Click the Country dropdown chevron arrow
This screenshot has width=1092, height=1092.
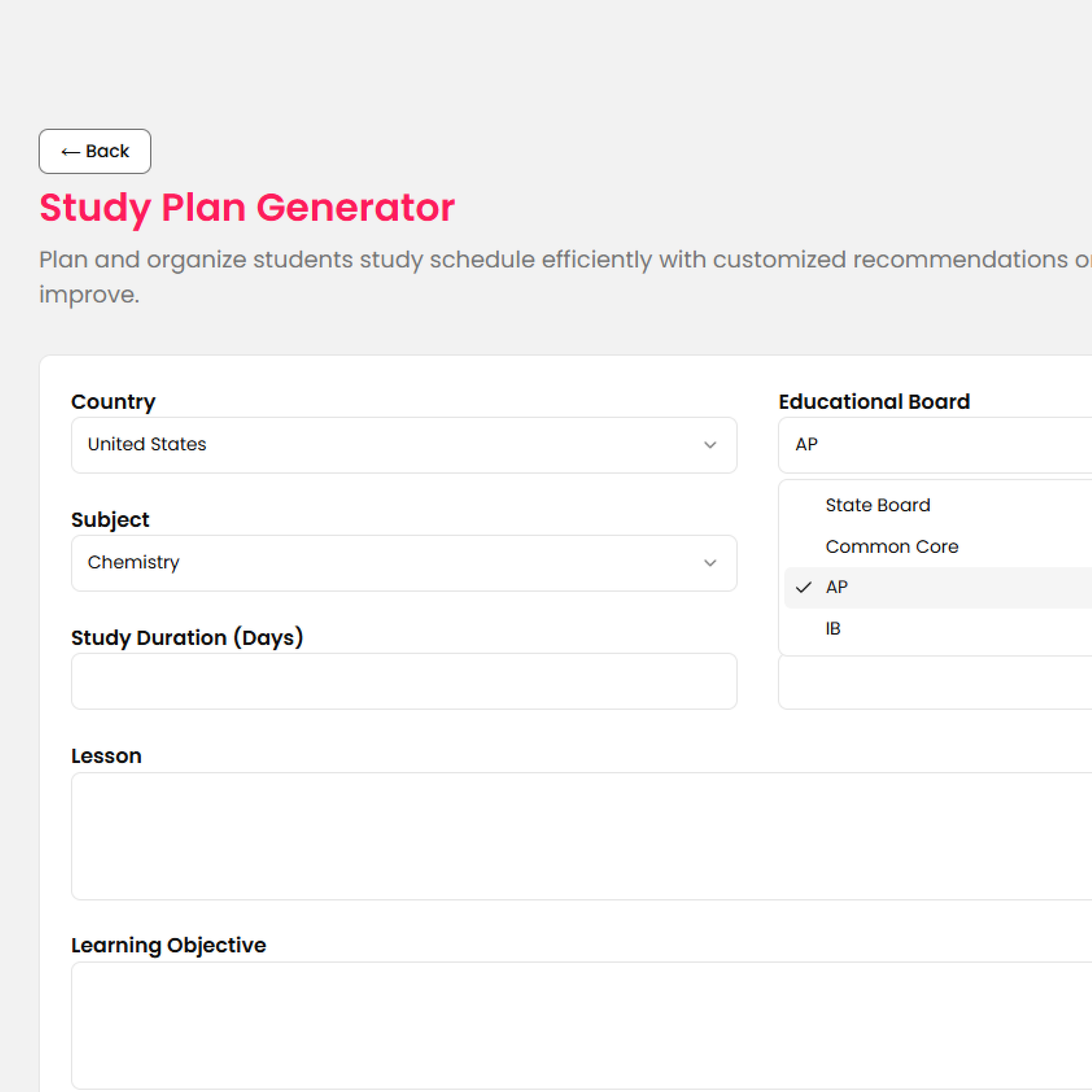pos(710,445)
